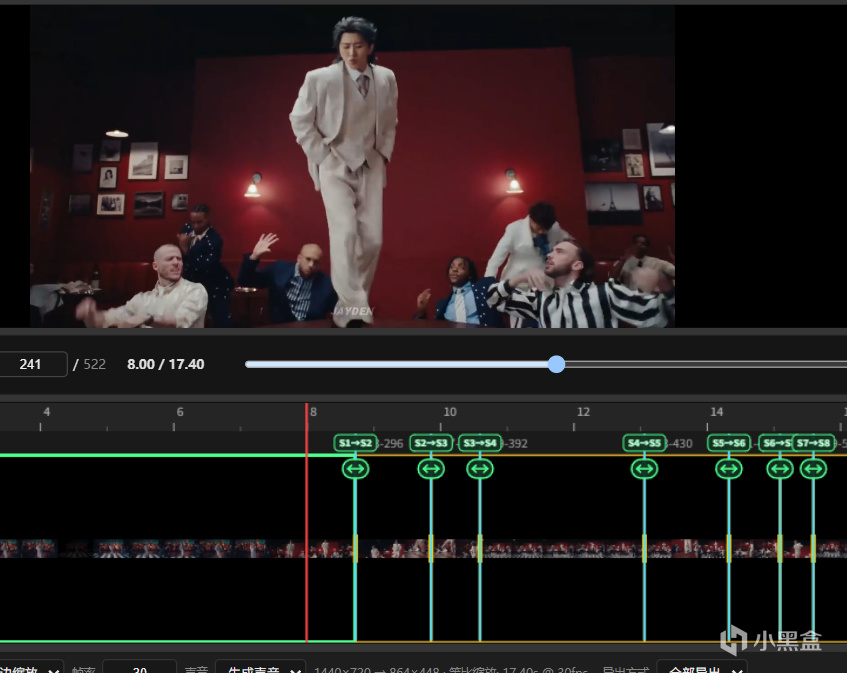This screenshot has height=673, width=847.
Task: Click the S4→S5 transition label
Action: 644,443
